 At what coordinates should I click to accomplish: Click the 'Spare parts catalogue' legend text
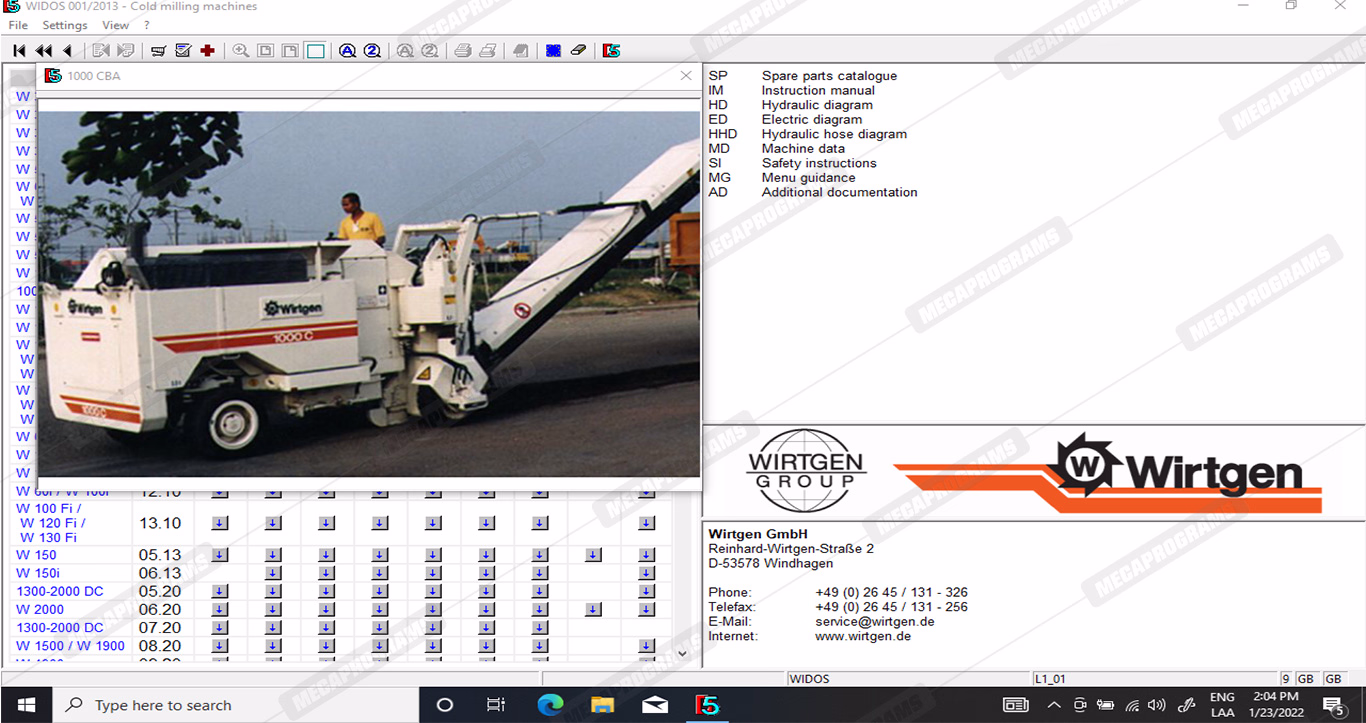point(829,76)
